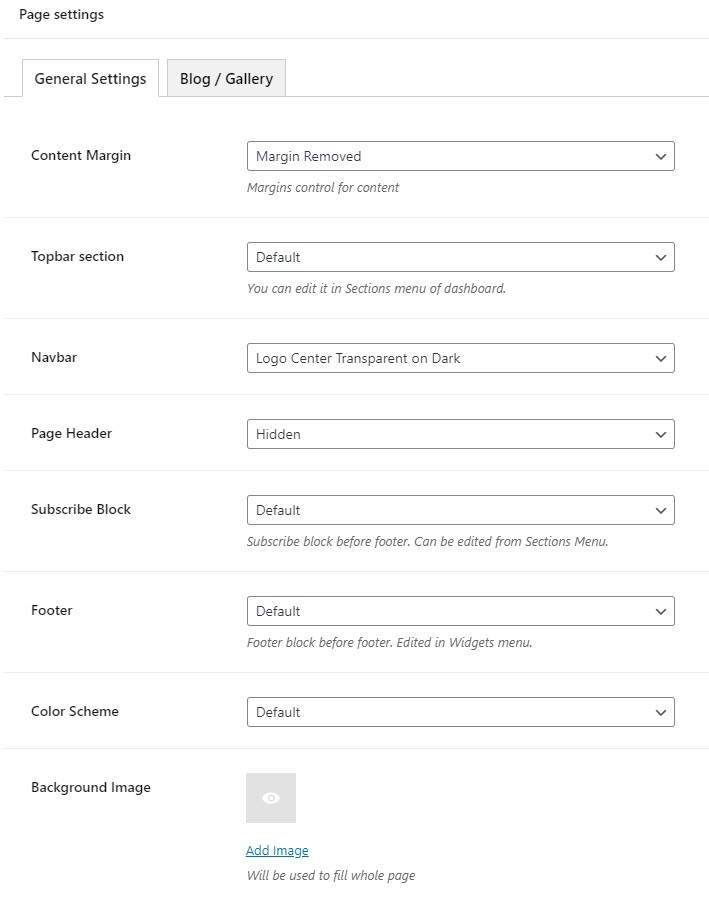Screen dimensions: 709x901
Task: Click the Background Image field label
Action: click(x=91, y=787)
